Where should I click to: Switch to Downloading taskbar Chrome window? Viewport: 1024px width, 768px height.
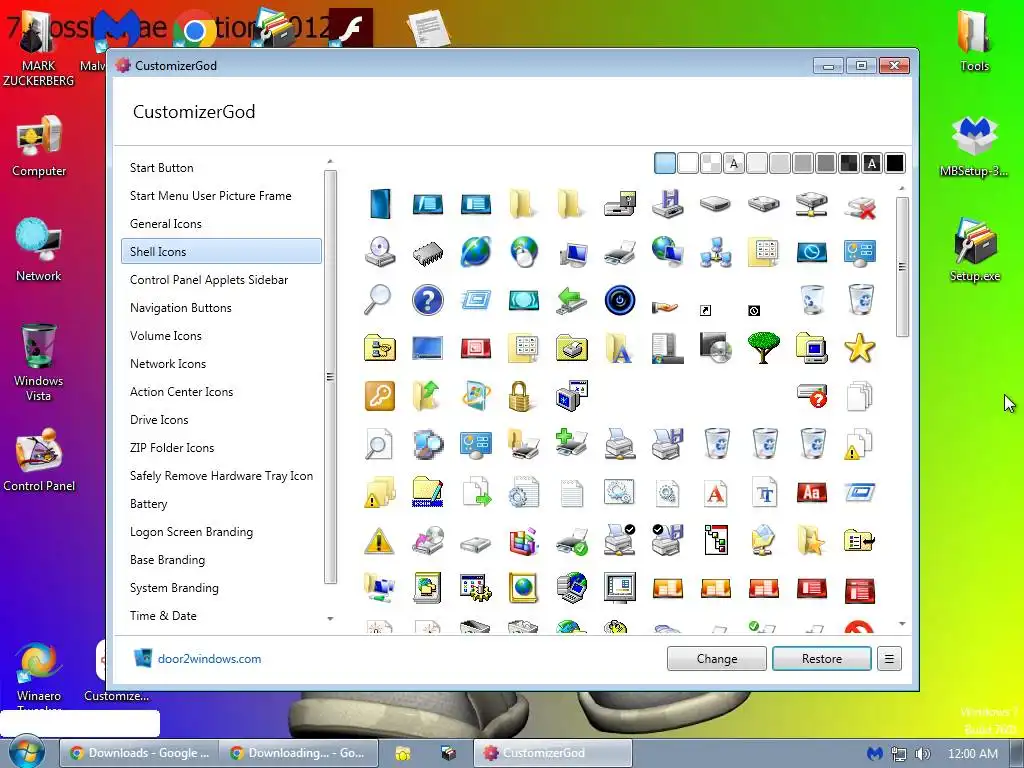click(298, 753)
